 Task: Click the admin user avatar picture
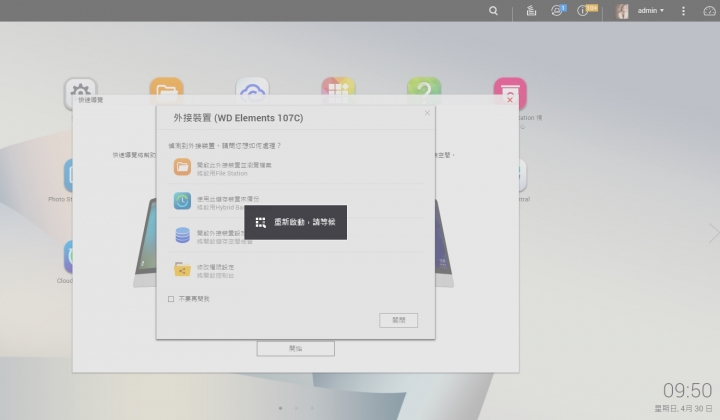622,11
